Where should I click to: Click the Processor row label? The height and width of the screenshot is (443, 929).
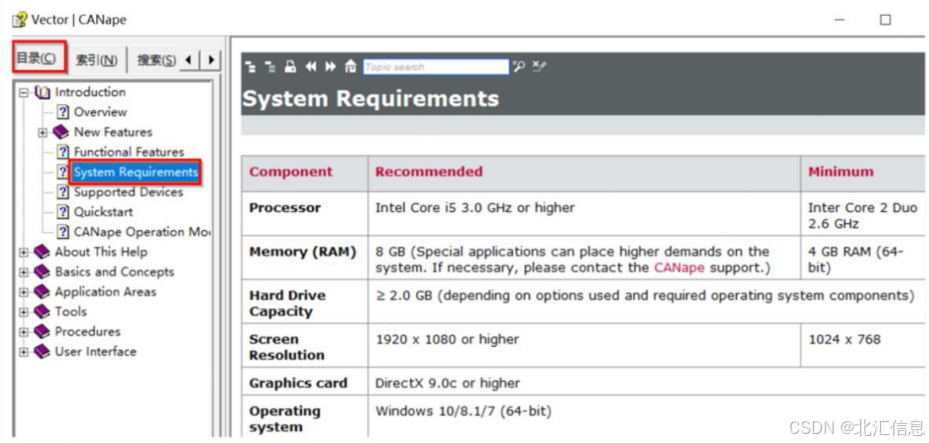[285, 208]
